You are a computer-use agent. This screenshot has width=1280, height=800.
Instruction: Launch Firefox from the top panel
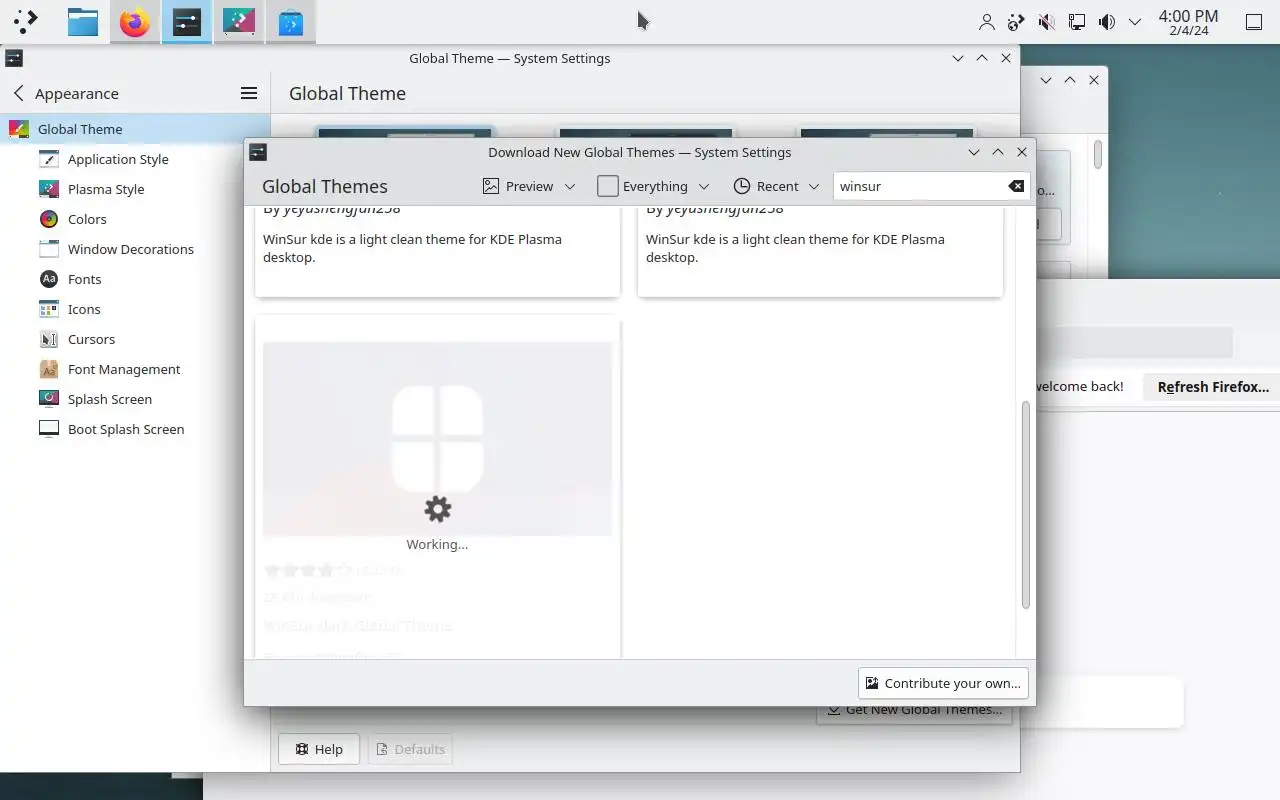(135, 21)
